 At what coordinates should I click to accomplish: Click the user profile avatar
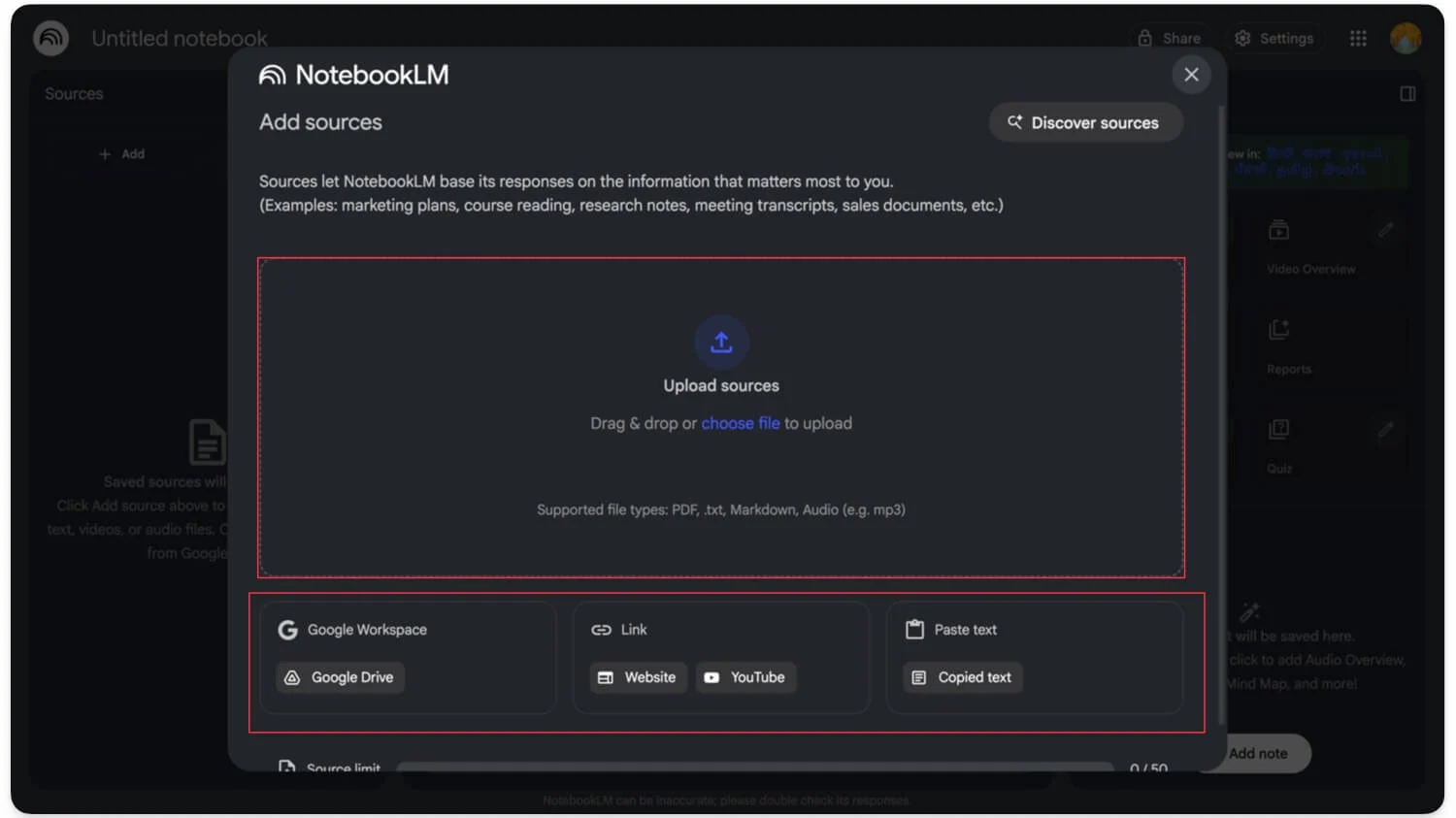tap(1405, 38)
